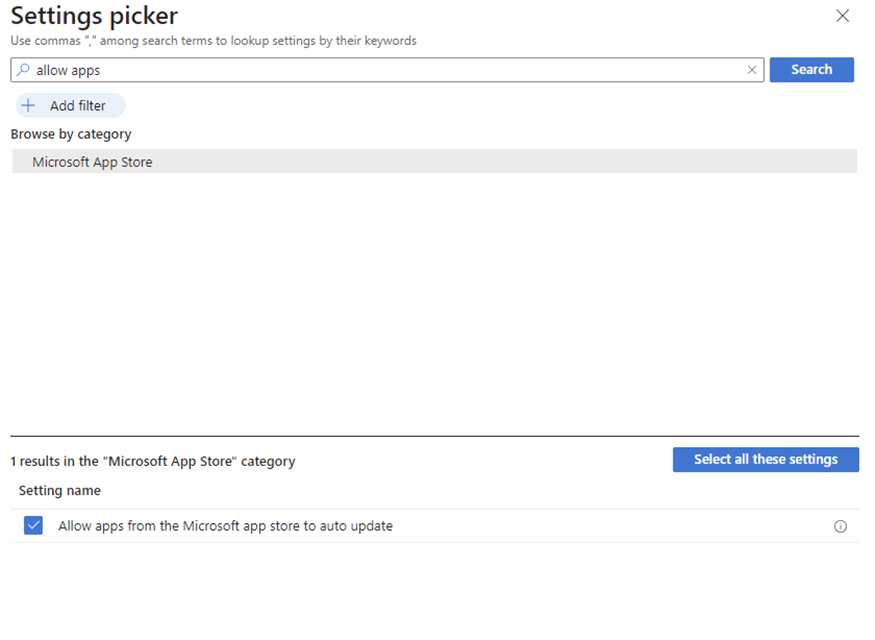This screenshot has height=640, width=875.
Task: Open the Add filter option
Action: (x=71, y=105)
